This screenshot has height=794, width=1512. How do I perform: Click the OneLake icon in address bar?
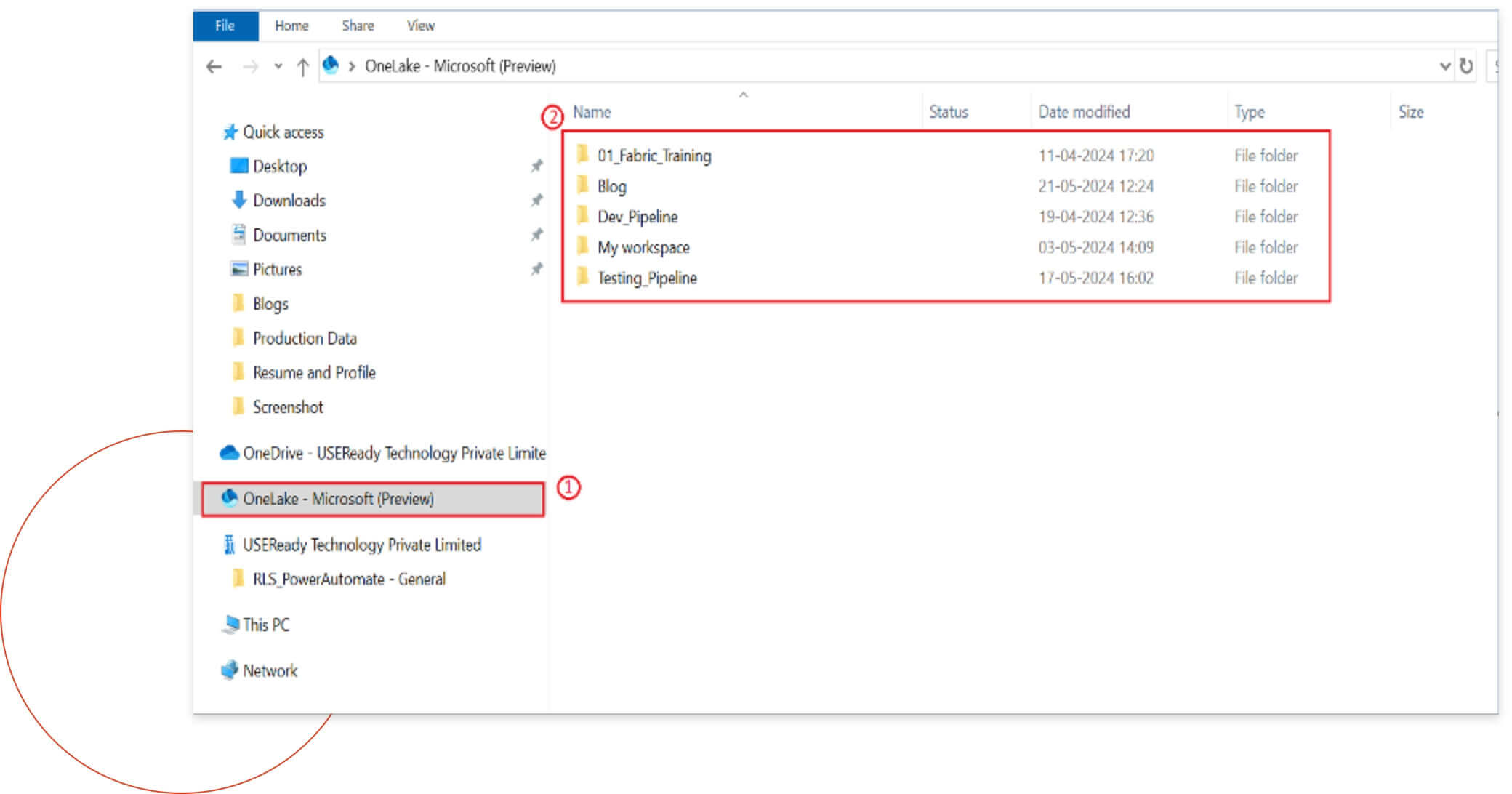click(x=331, y=65)
